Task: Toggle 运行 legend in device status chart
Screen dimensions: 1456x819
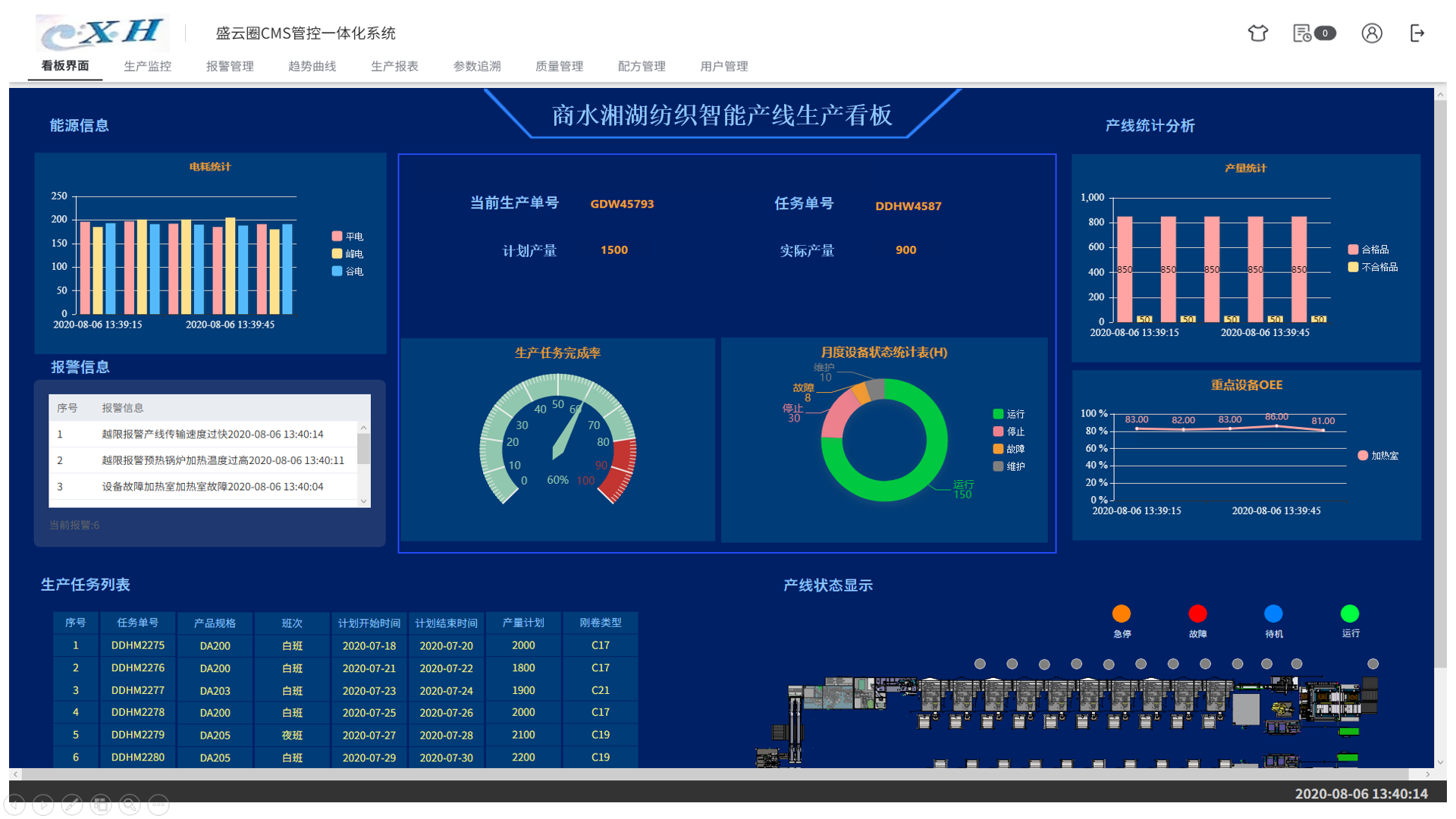Action: [x=1009, y=414]
